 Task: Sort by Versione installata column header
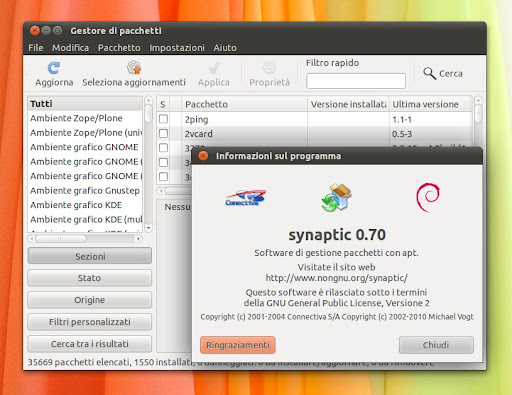348,104
